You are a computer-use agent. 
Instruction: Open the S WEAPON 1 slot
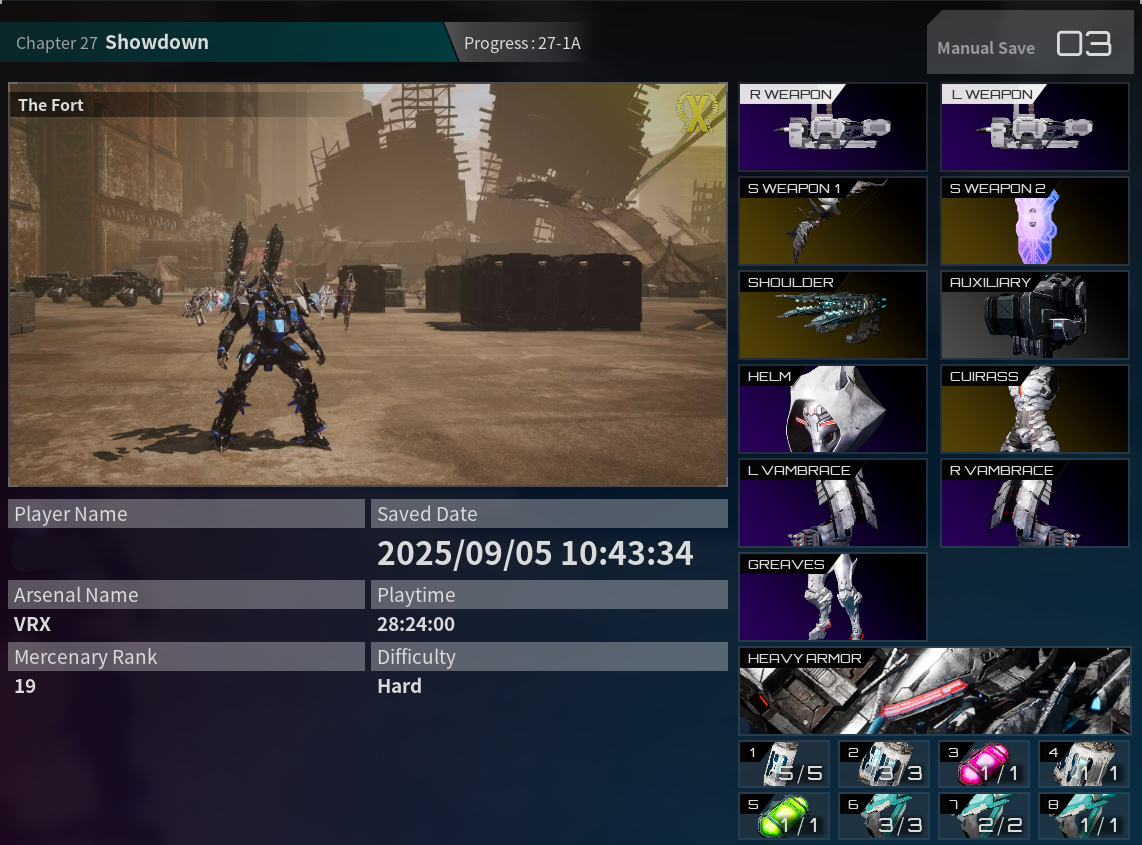tap(832, 221)
